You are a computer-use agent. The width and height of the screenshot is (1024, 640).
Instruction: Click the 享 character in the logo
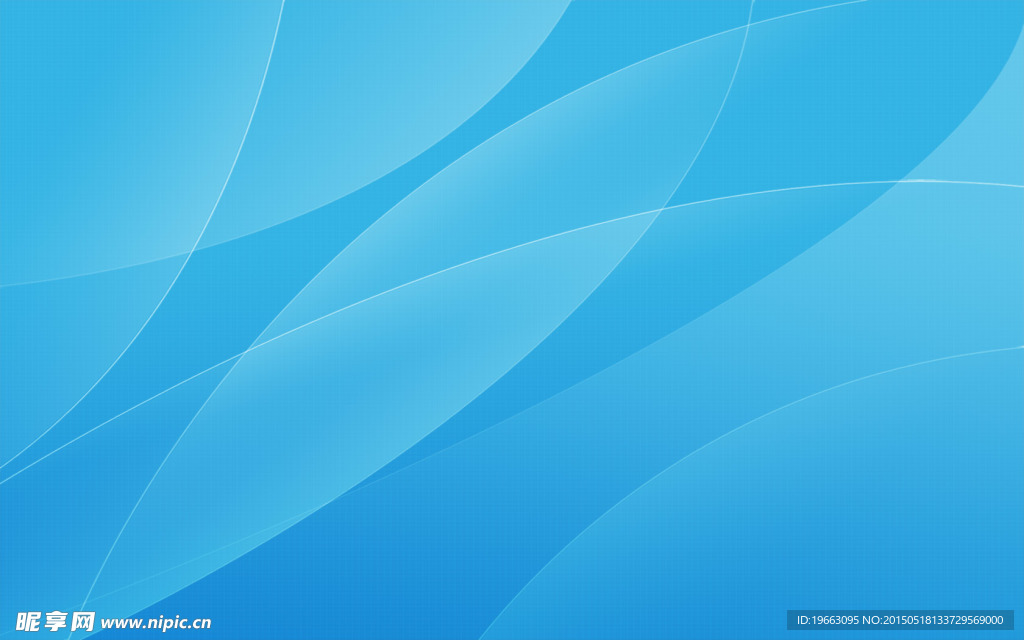tap(56, 621)
